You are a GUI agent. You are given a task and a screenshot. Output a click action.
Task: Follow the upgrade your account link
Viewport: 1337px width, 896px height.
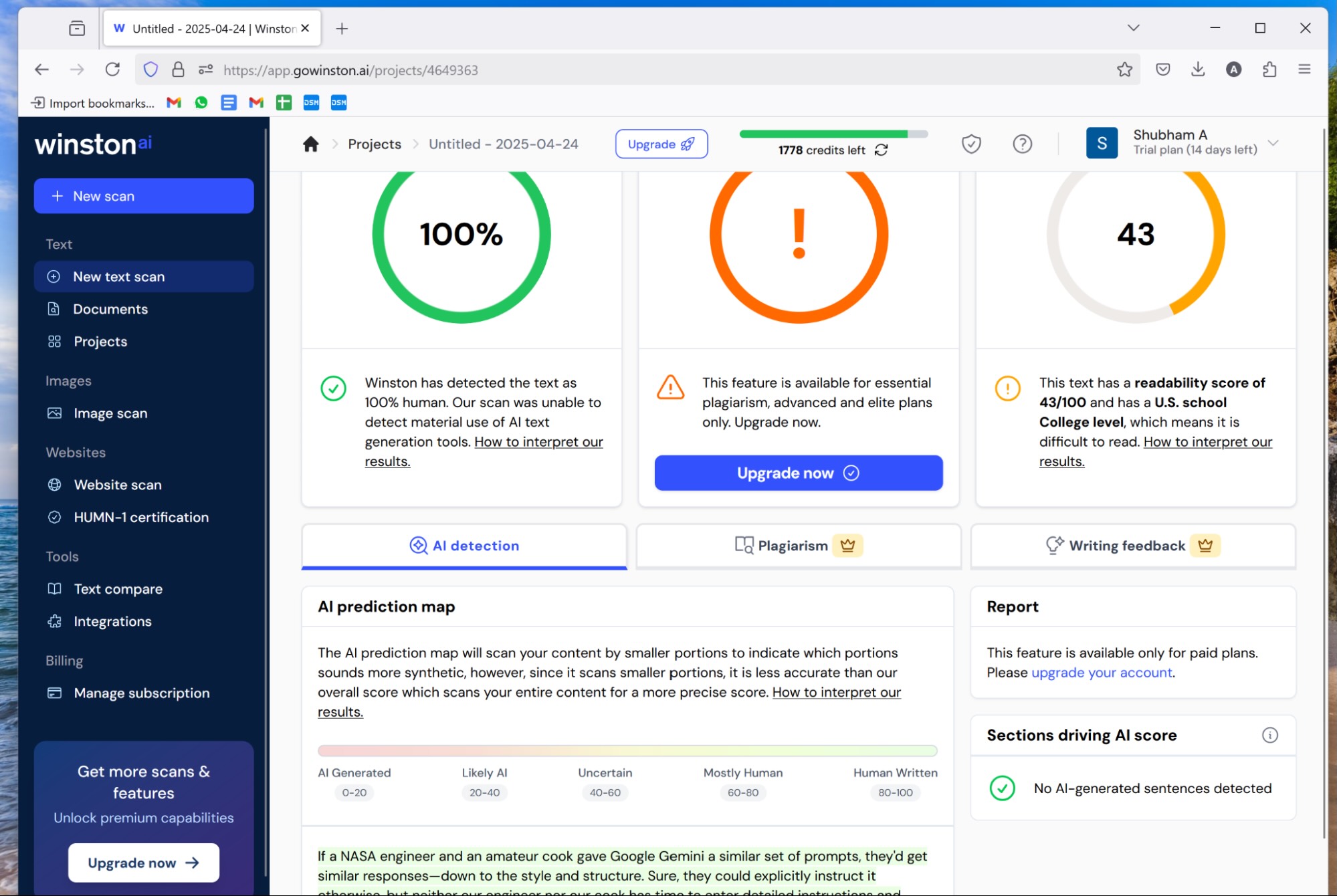click(x=1100, y=672)
